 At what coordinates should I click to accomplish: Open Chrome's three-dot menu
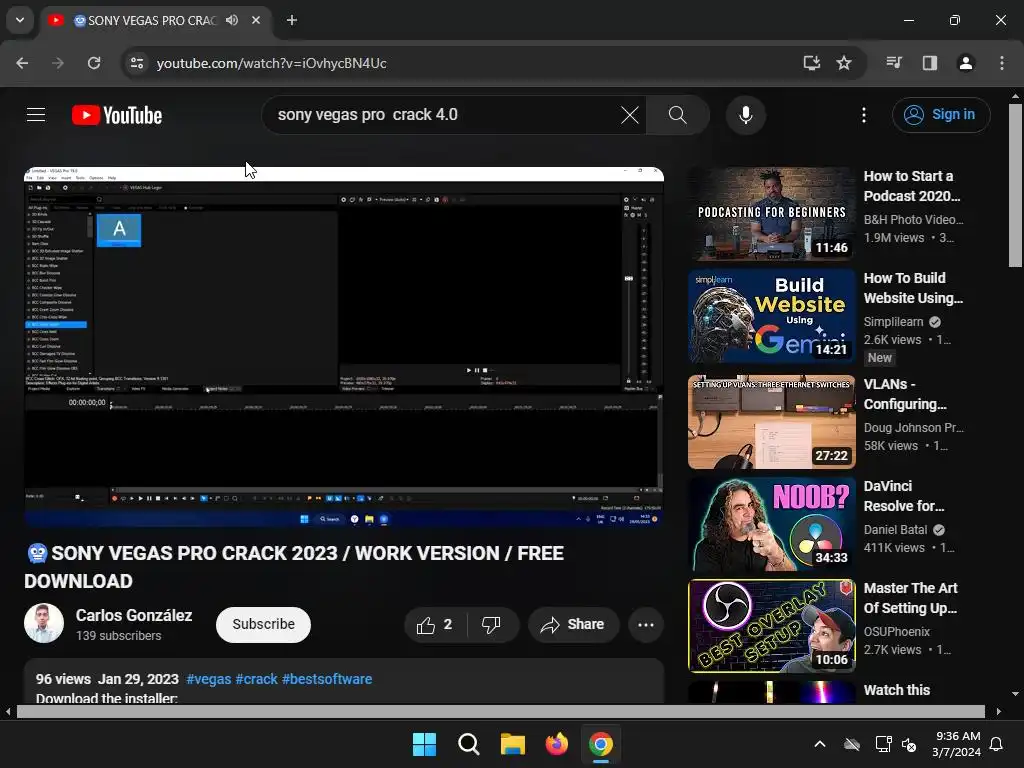pyautogui.click(x=1002, y=63)
